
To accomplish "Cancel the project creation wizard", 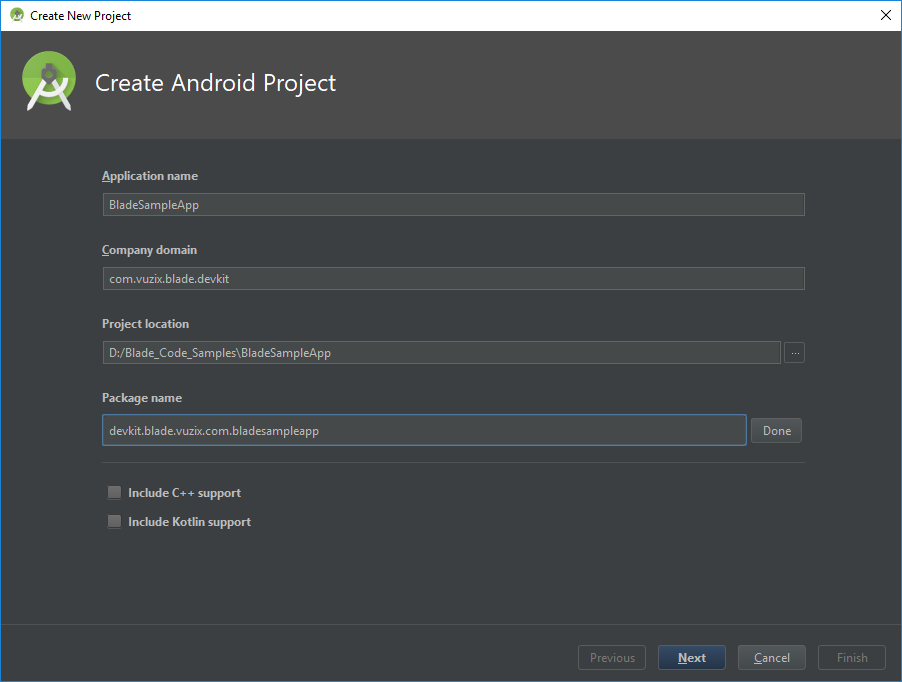I will 771,658.
